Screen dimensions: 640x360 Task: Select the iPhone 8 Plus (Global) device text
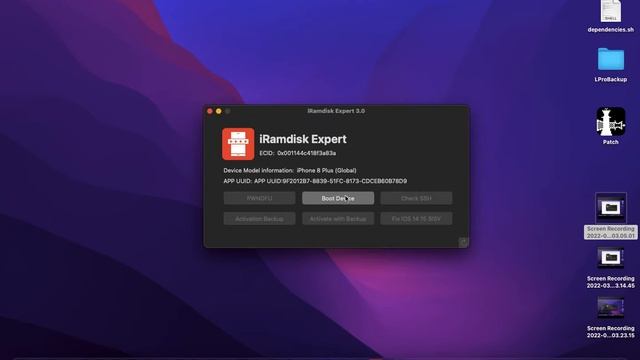click(x=327, y=171)
